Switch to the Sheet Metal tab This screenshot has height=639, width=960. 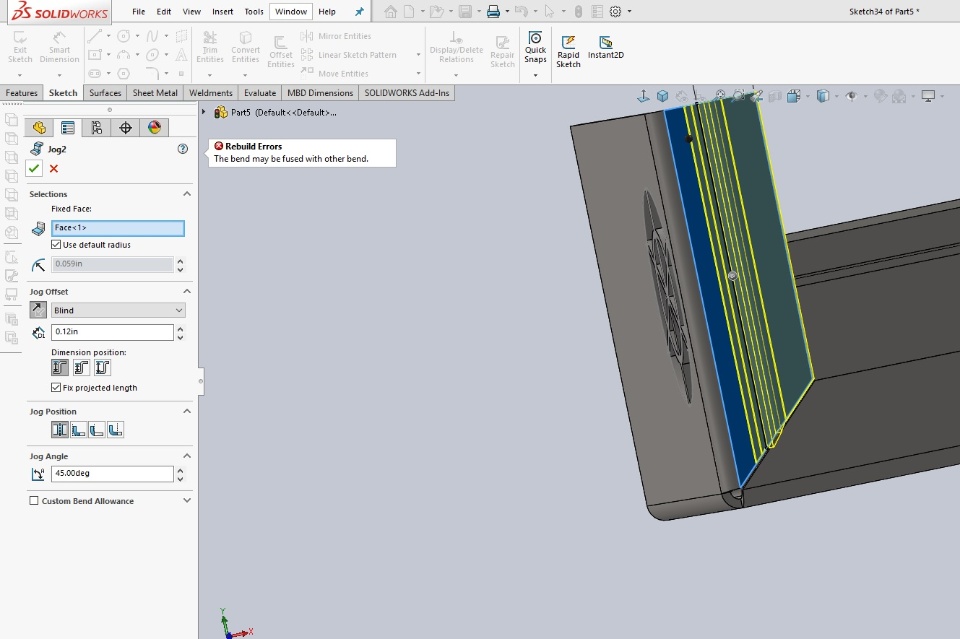155,93
